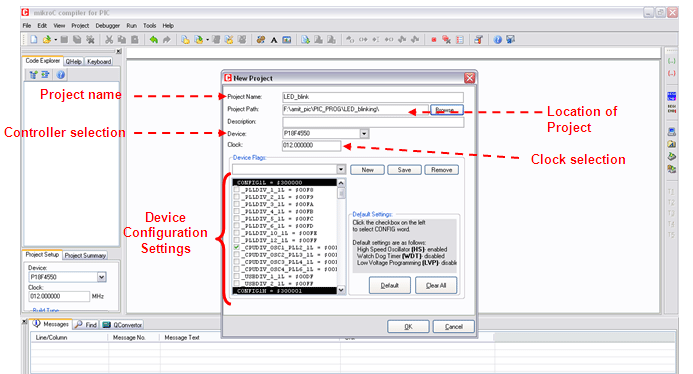
Task: Check the _PLLDIV_1_1L checkbox
Action: click(x=236, y=190)
